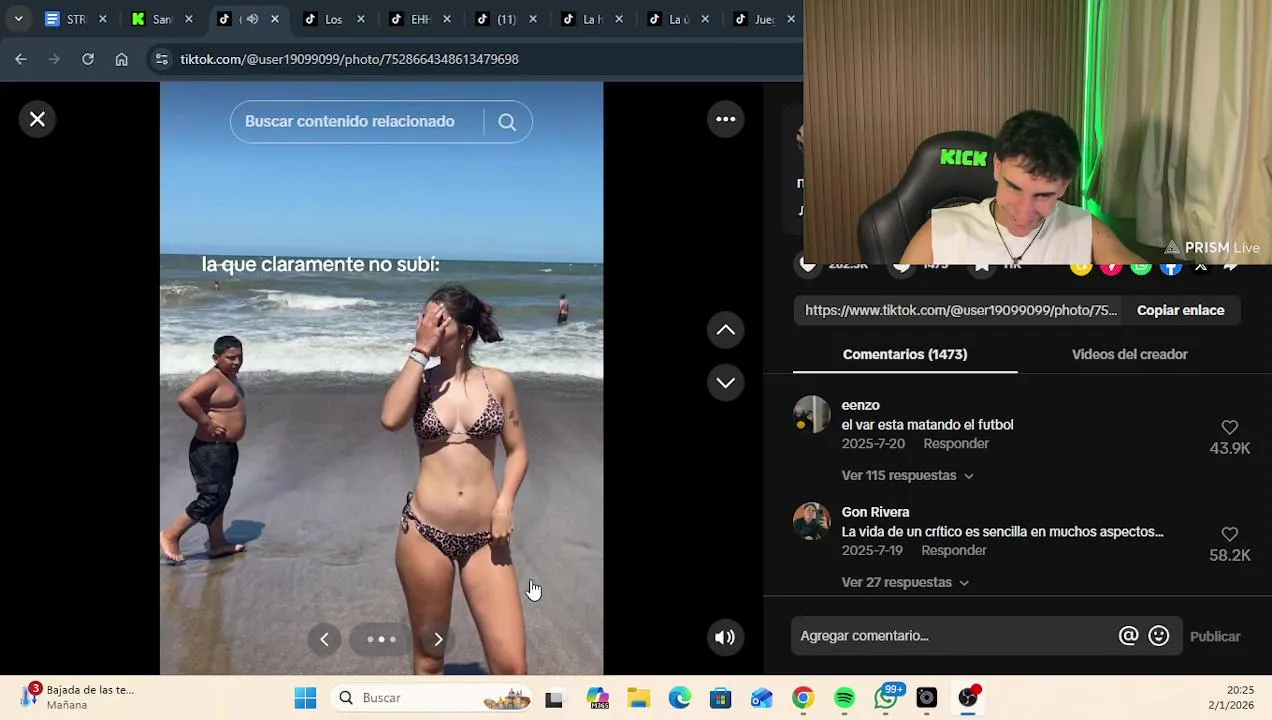Open Gon Rivera username link

point(875,512)
